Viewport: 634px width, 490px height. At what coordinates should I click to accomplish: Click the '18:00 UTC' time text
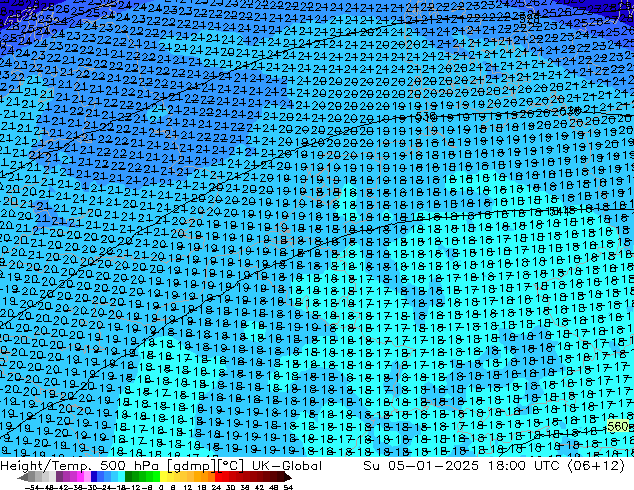(x=525, y=466)
